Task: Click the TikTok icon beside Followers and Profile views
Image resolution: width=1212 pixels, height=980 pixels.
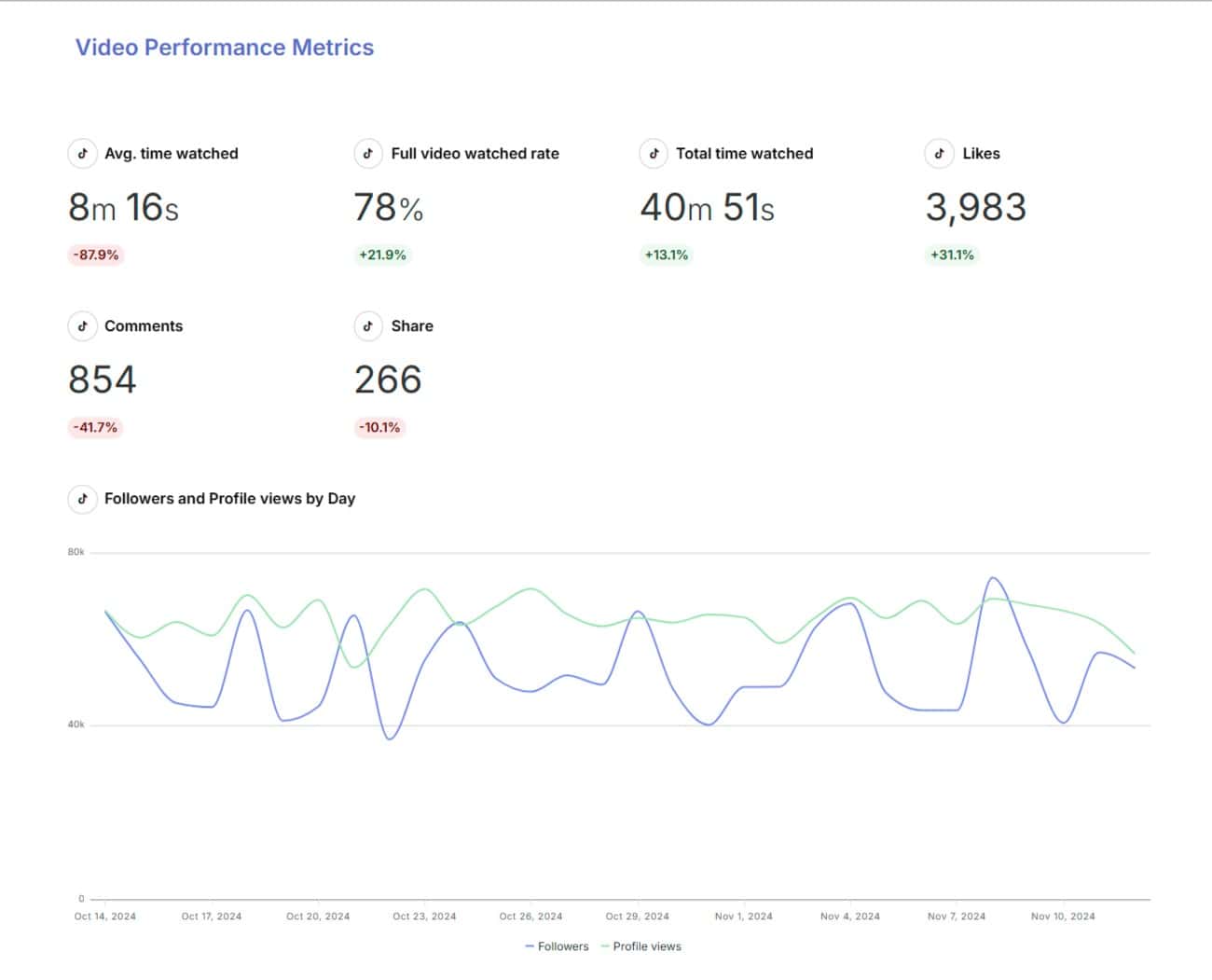Action: pyautogui.click(x=83, y=499)
